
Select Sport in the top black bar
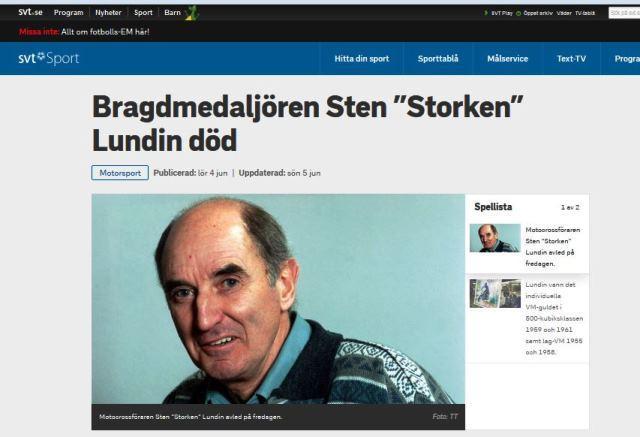143,13
